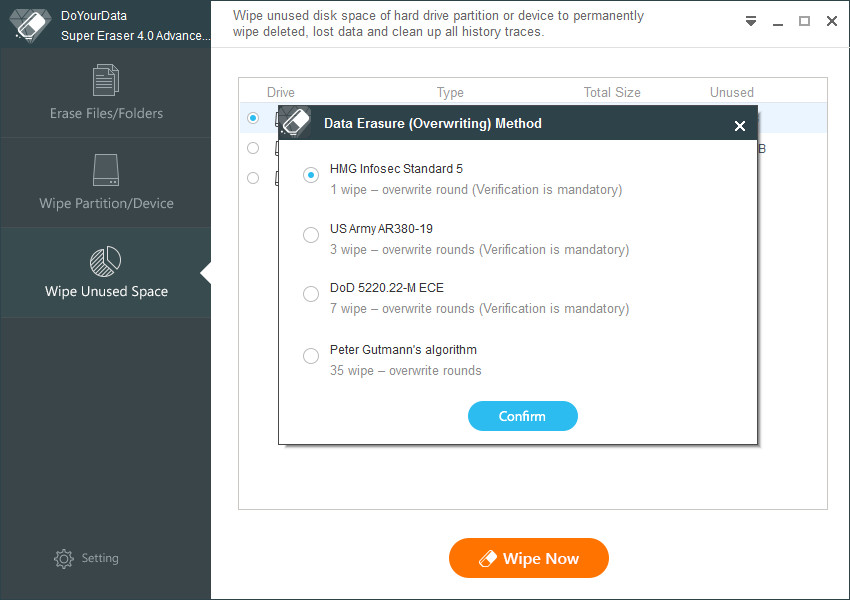The image size is (850, 600).
Task: Open Erase Files/Folders document icon
Action: [x=106, y=80]
